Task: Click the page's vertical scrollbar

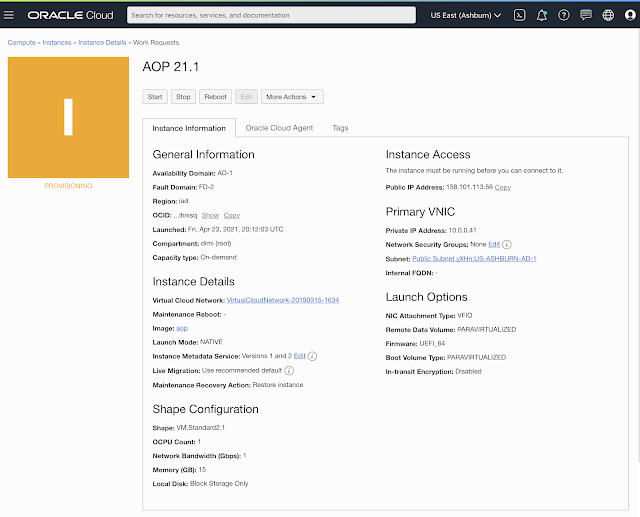Action: 638,245
